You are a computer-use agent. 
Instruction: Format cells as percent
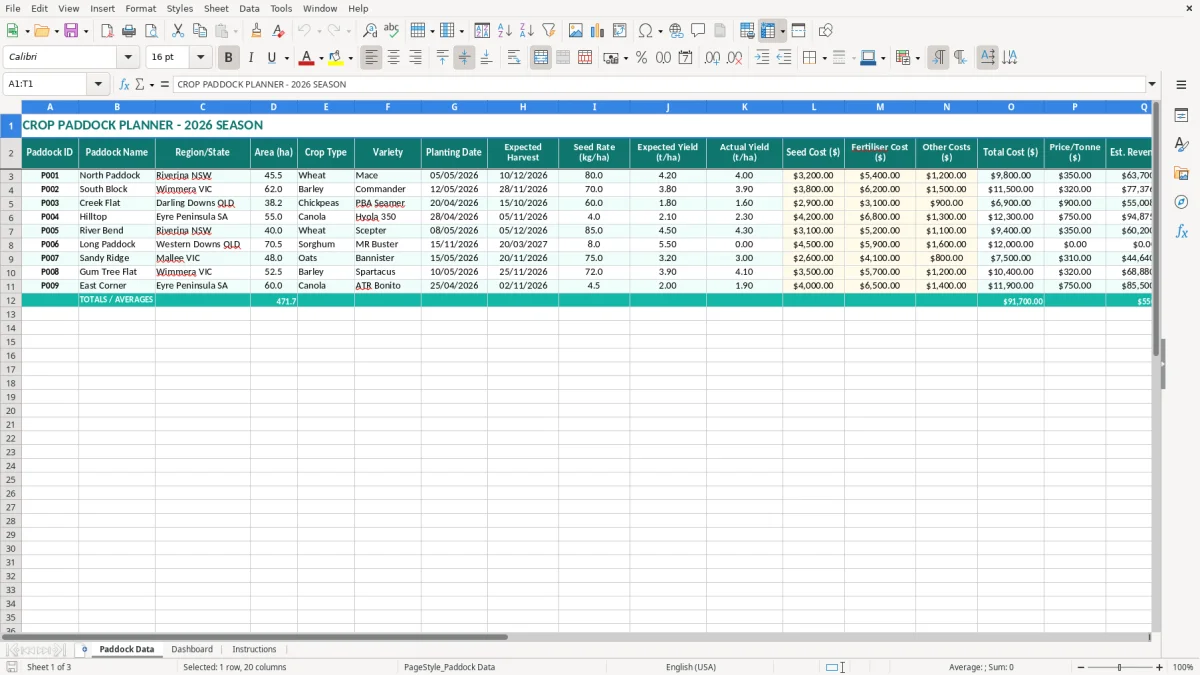(641, 58)
